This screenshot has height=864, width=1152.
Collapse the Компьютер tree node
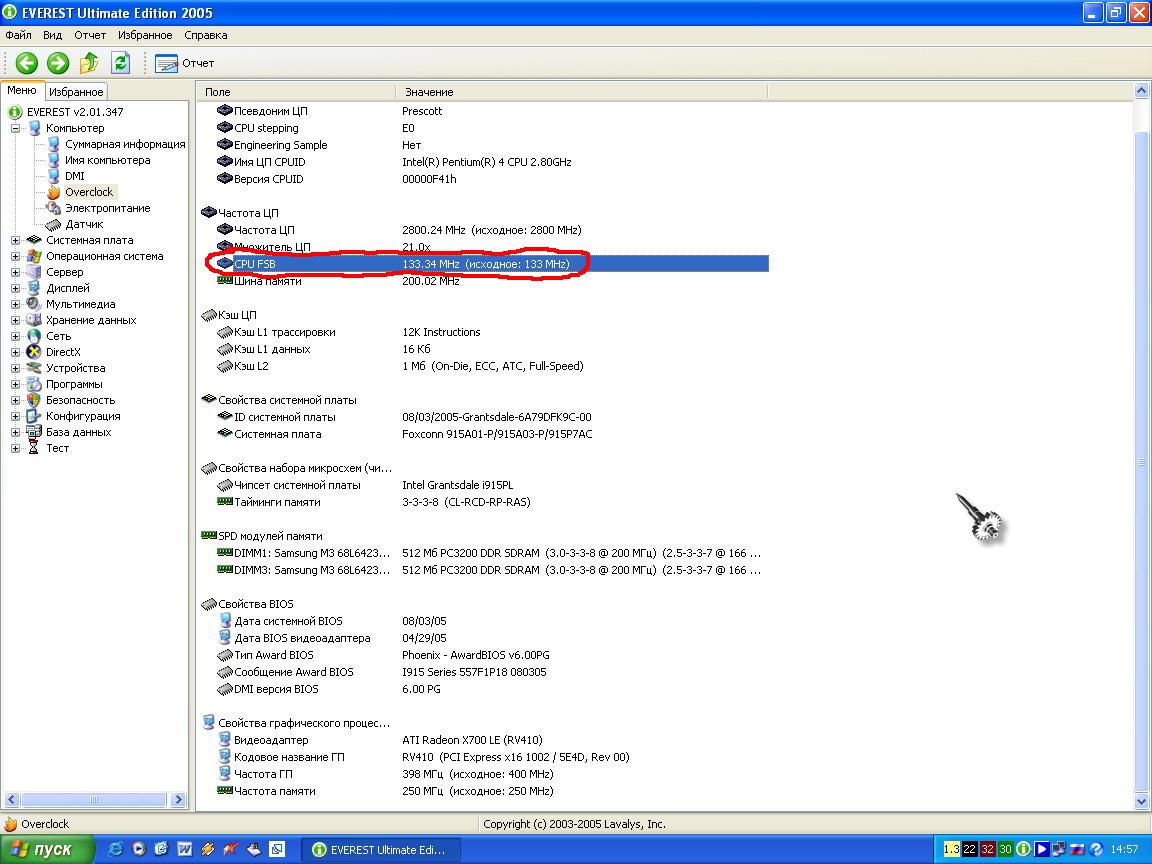click(x=15, y=128)
